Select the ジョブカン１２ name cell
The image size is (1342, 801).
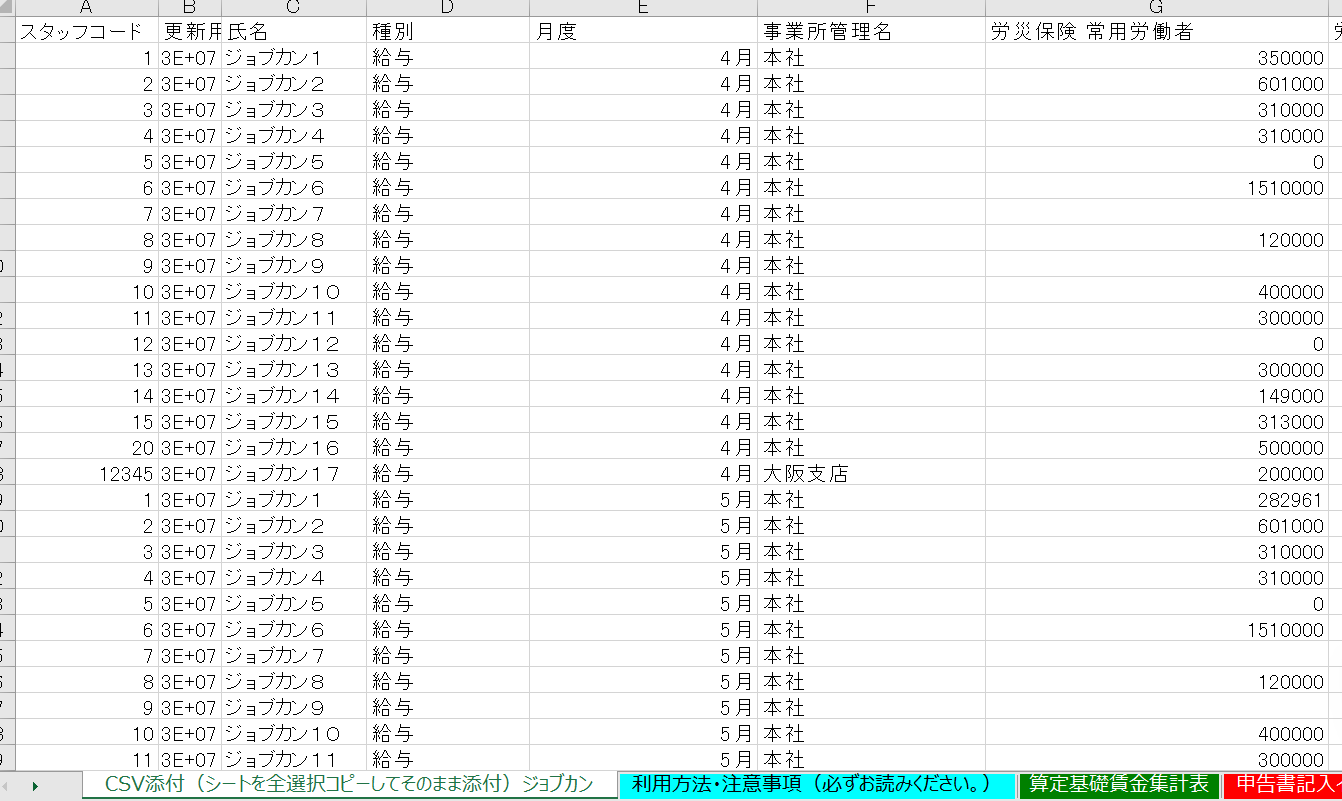click(294, 343)
